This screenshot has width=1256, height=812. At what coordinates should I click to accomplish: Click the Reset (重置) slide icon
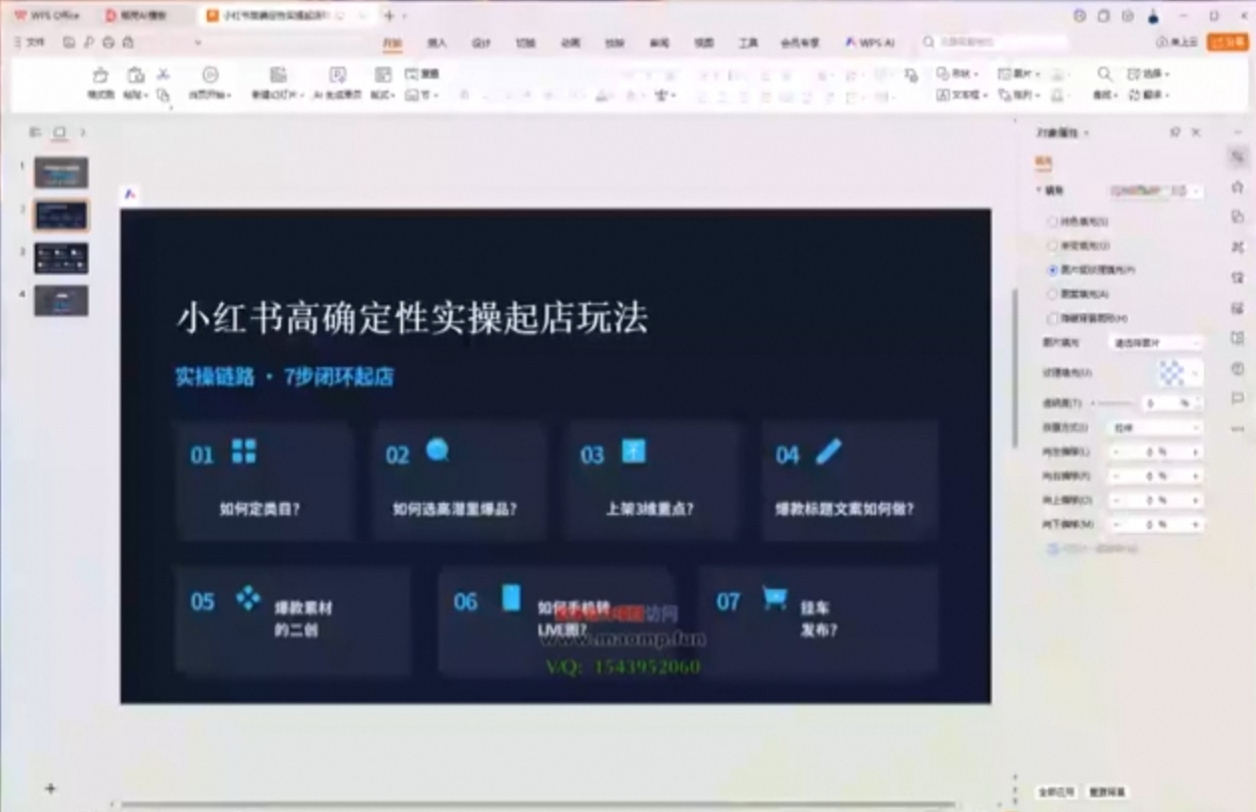click(x=422, y=74)
